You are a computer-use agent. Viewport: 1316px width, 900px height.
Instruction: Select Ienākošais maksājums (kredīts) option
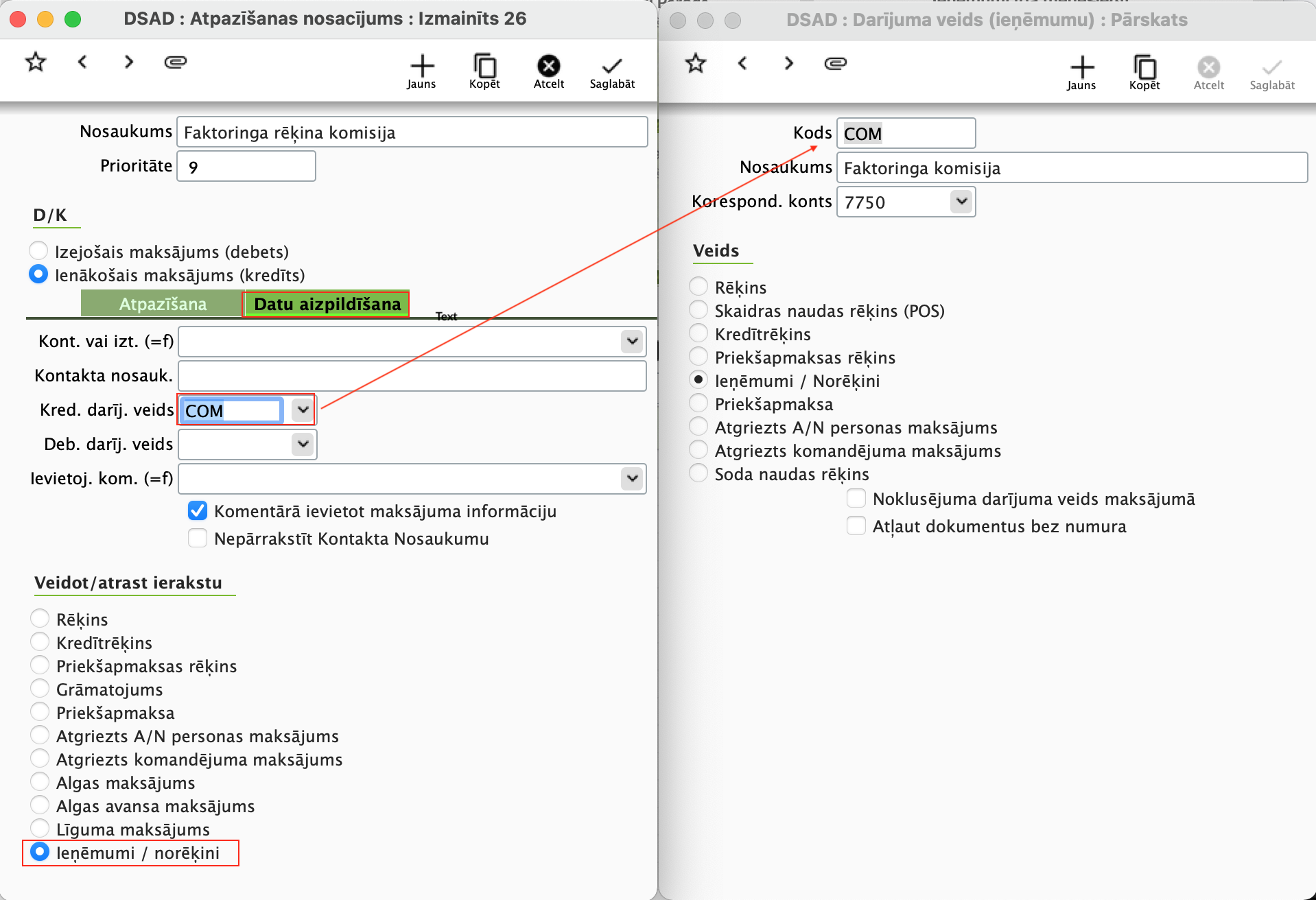pyautogui.click(x=38, y=274)
